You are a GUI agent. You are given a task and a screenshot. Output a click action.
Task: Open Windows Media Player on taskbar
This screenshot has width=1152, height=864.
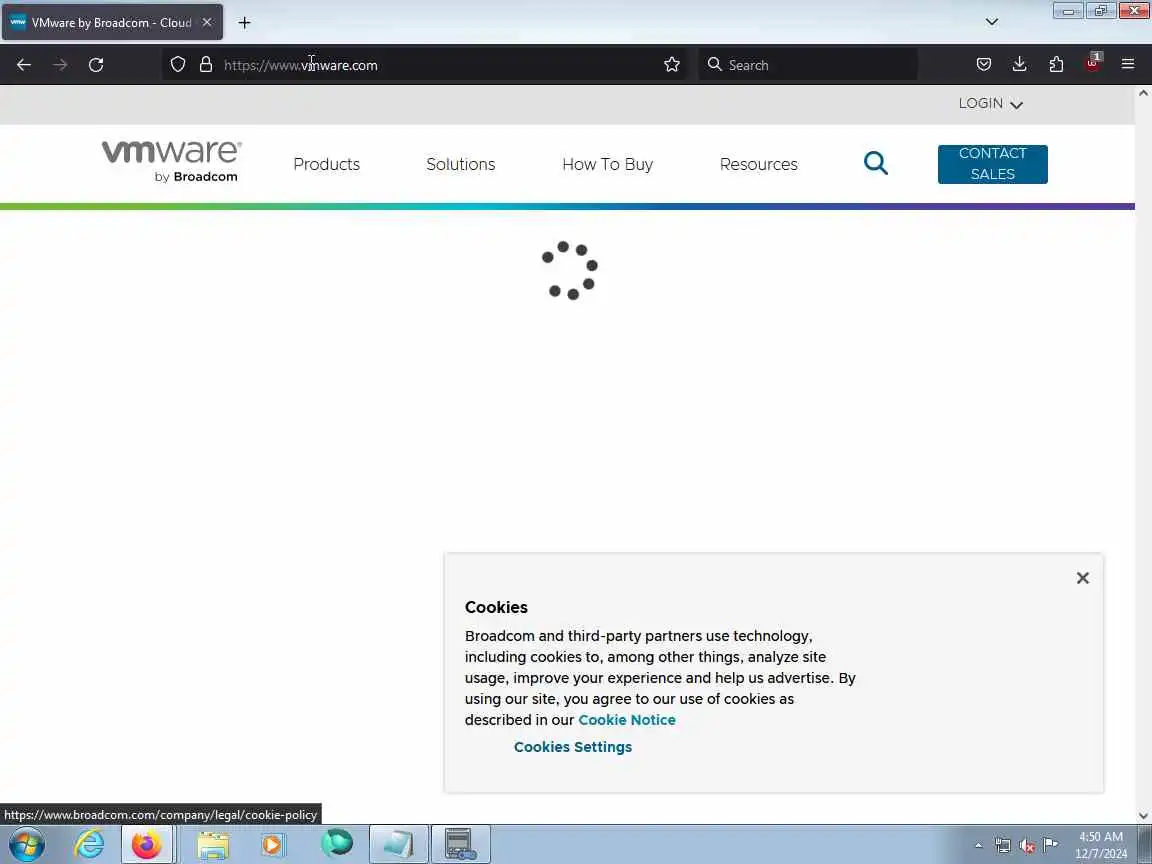pyautogui.click(x=272, y=844)
